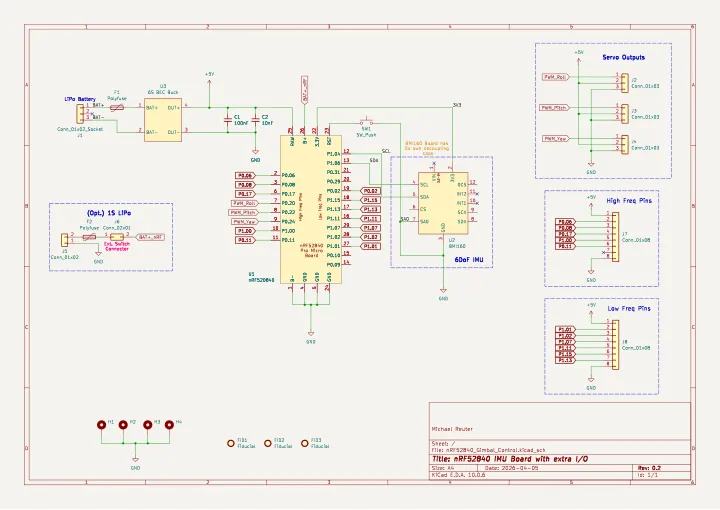Select the J5 Conn_01x02 connector symbol
This screenshot has height=510, width=720.
click(65, 240)
